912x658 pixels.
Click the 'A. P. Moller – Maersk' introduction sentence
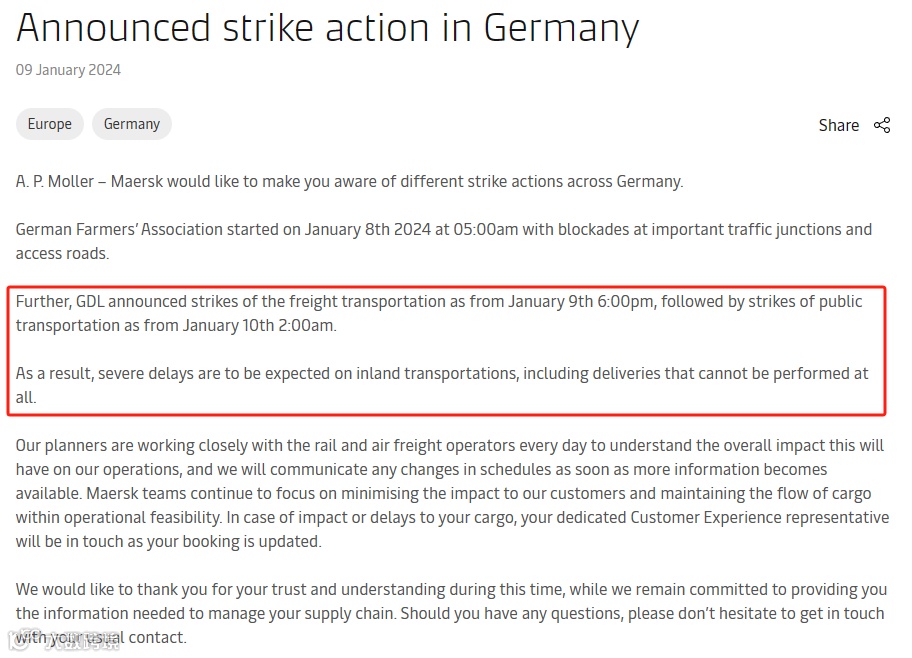(349, 181)
